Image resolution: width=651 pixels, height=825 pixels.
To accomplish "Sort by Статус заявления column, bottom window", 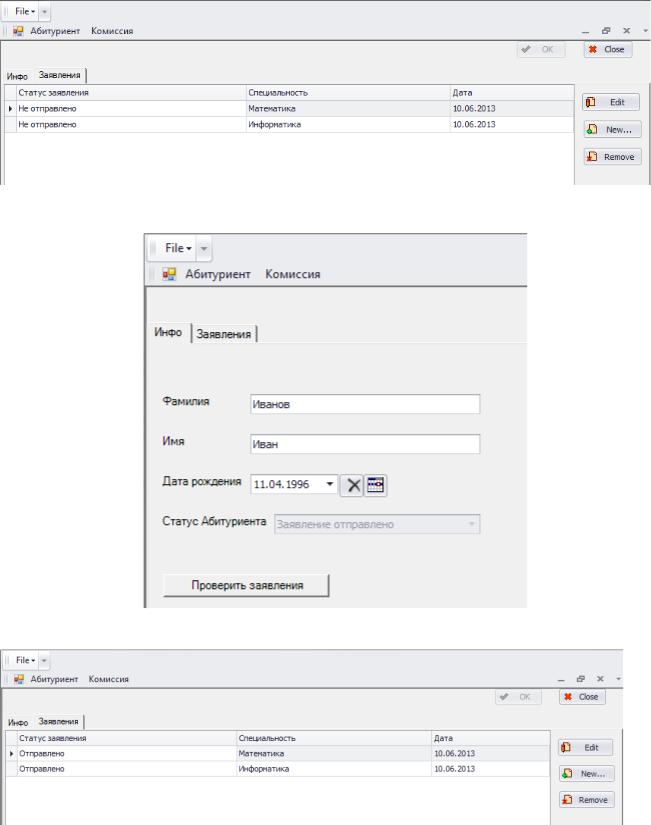I will [x=127, y=738].
